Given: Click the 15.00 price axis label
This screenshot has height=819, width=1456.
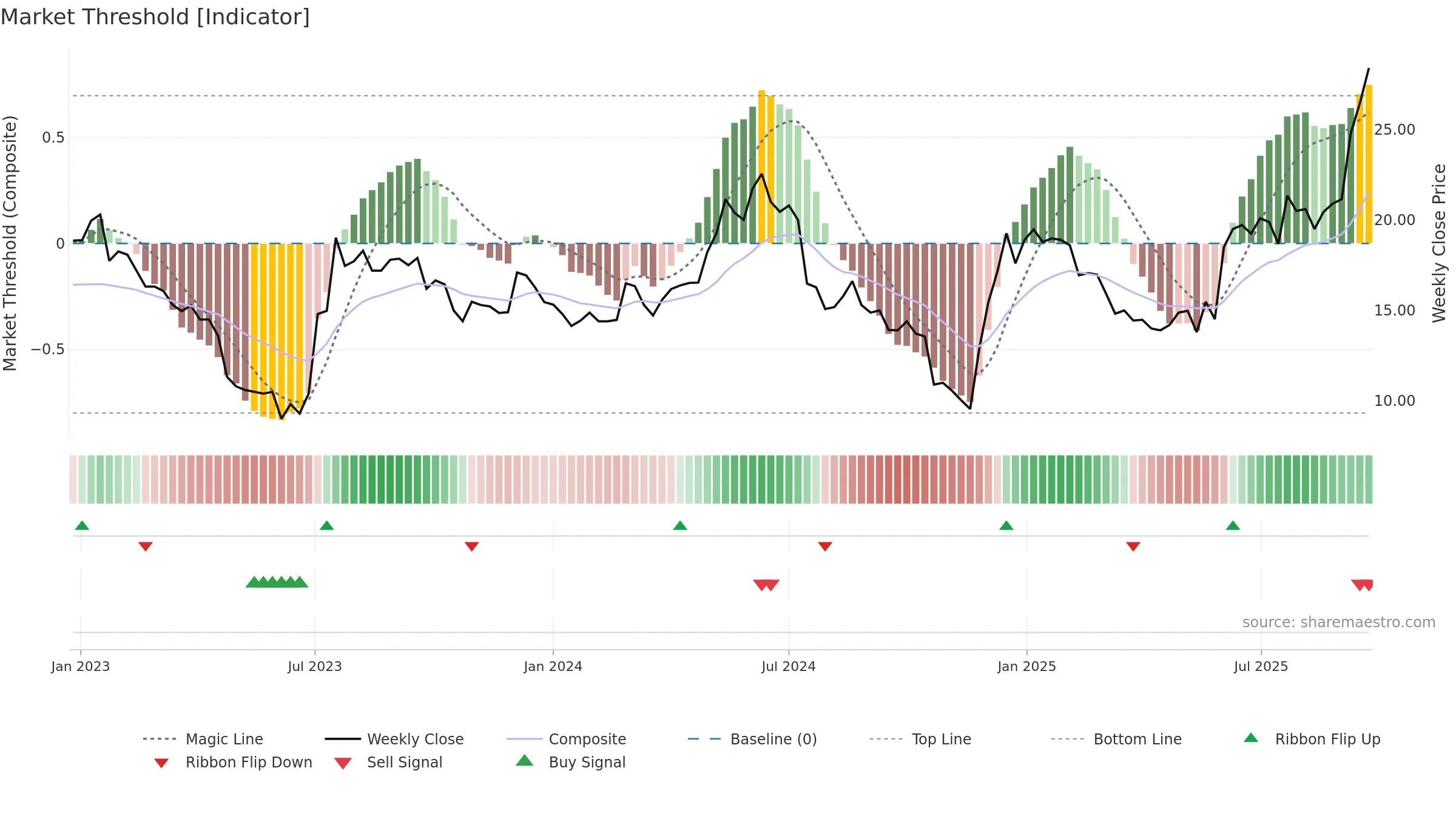Looking at the screenshot, I should (1395, 311).
